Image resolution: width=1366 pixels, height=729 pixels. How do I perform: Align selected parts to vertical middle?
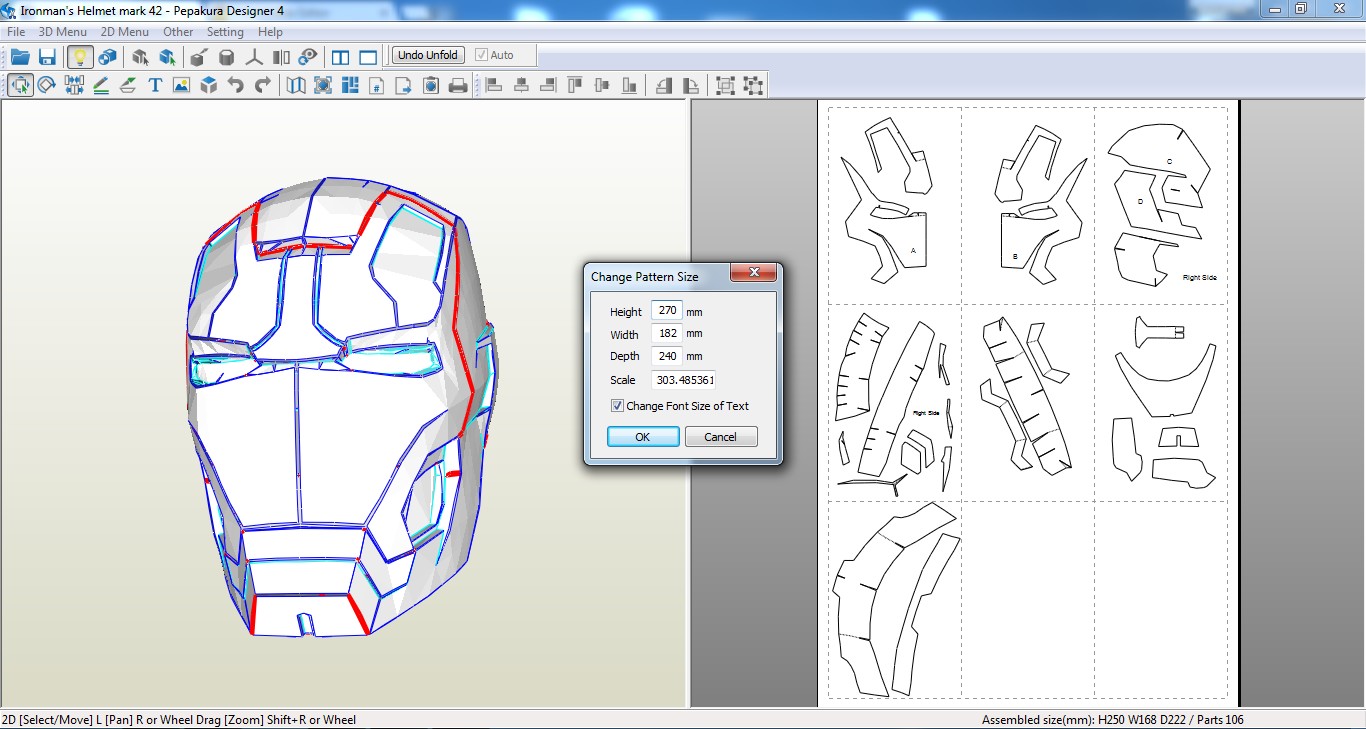tap(602, 85)
